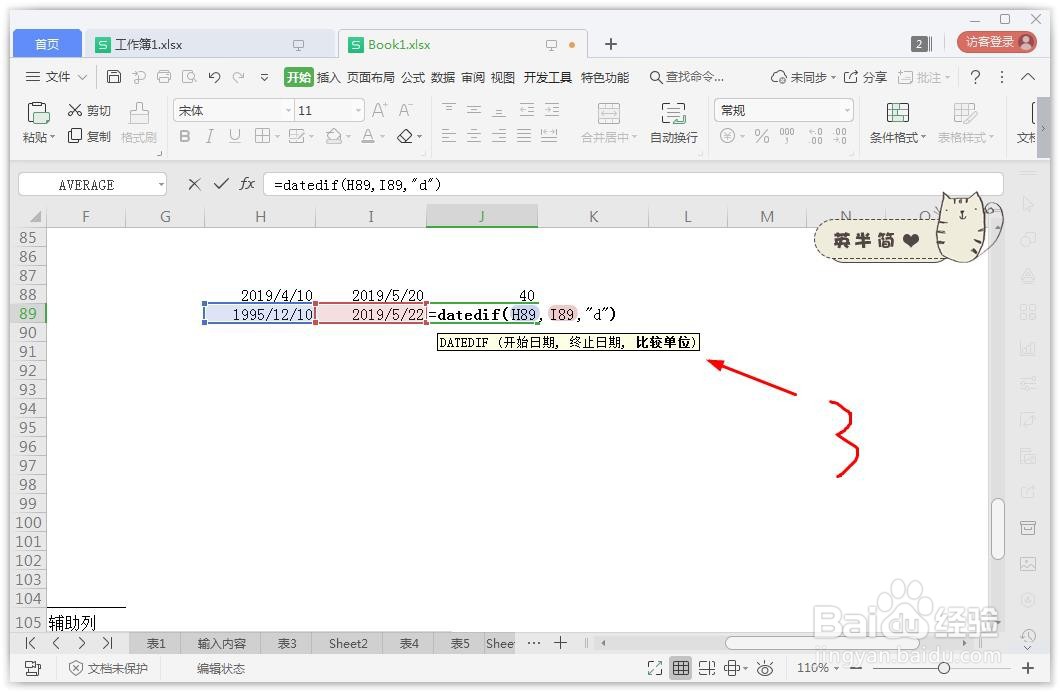Select the Sheet2 worksheet tab
This screenshot has height=692, width=1060.
tap(347, 643)
